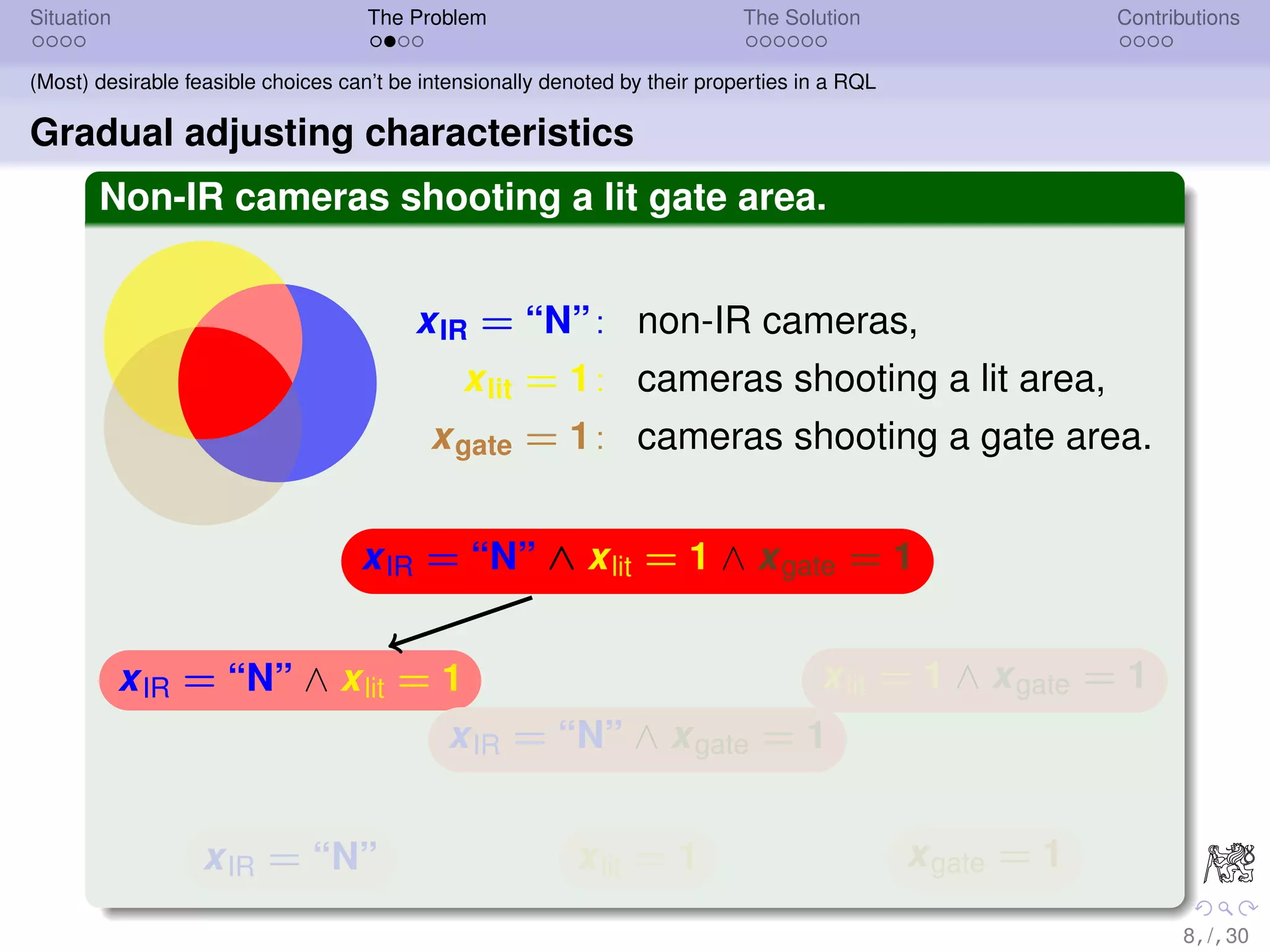The width and height of the screenshot is (1270, 952).
Task: Go to the Contributions section
Action: click(x=1178, y=17)
